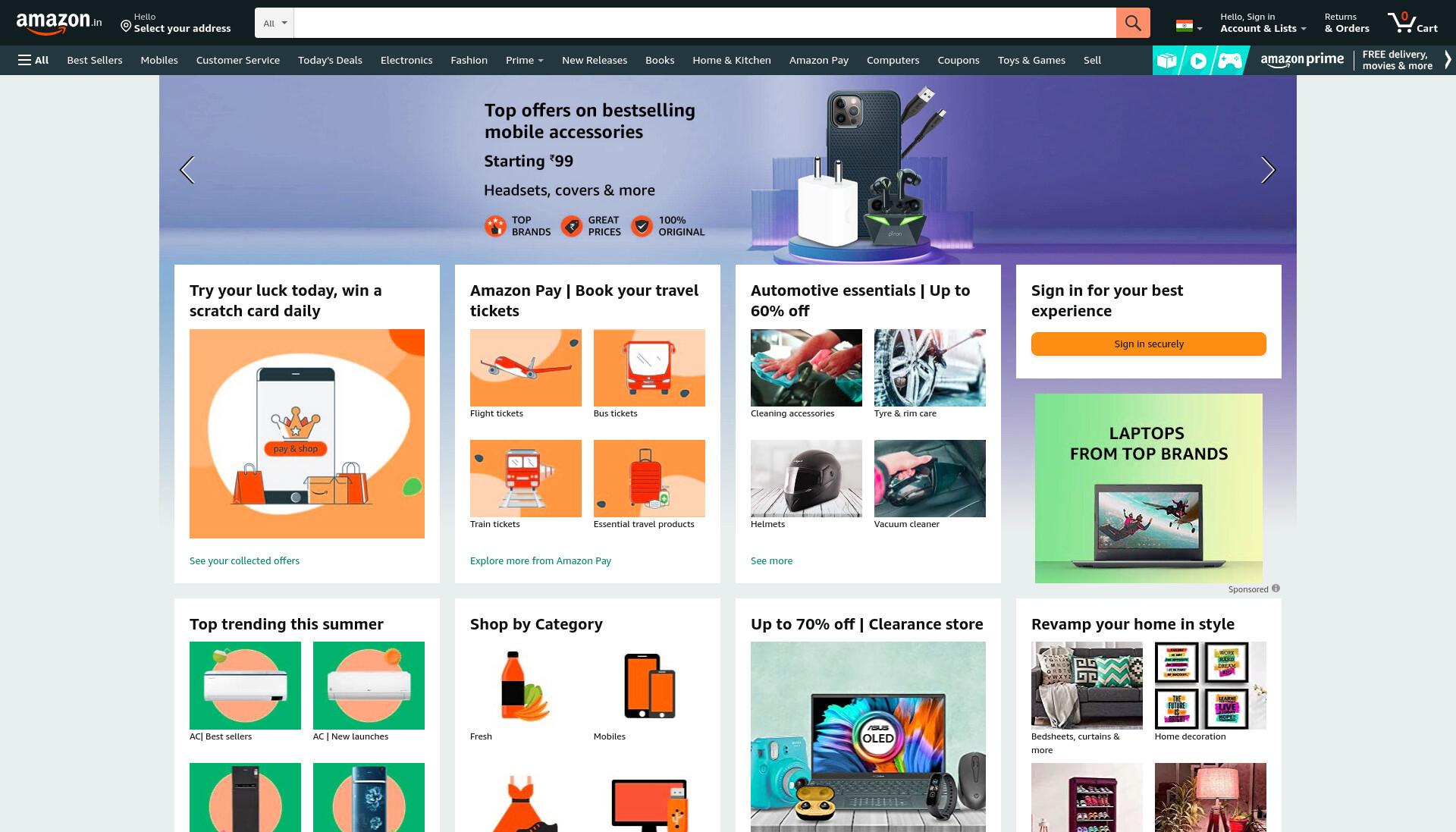Click the Train tickets image
1456x832 pixels.
(x=526, y=479)
